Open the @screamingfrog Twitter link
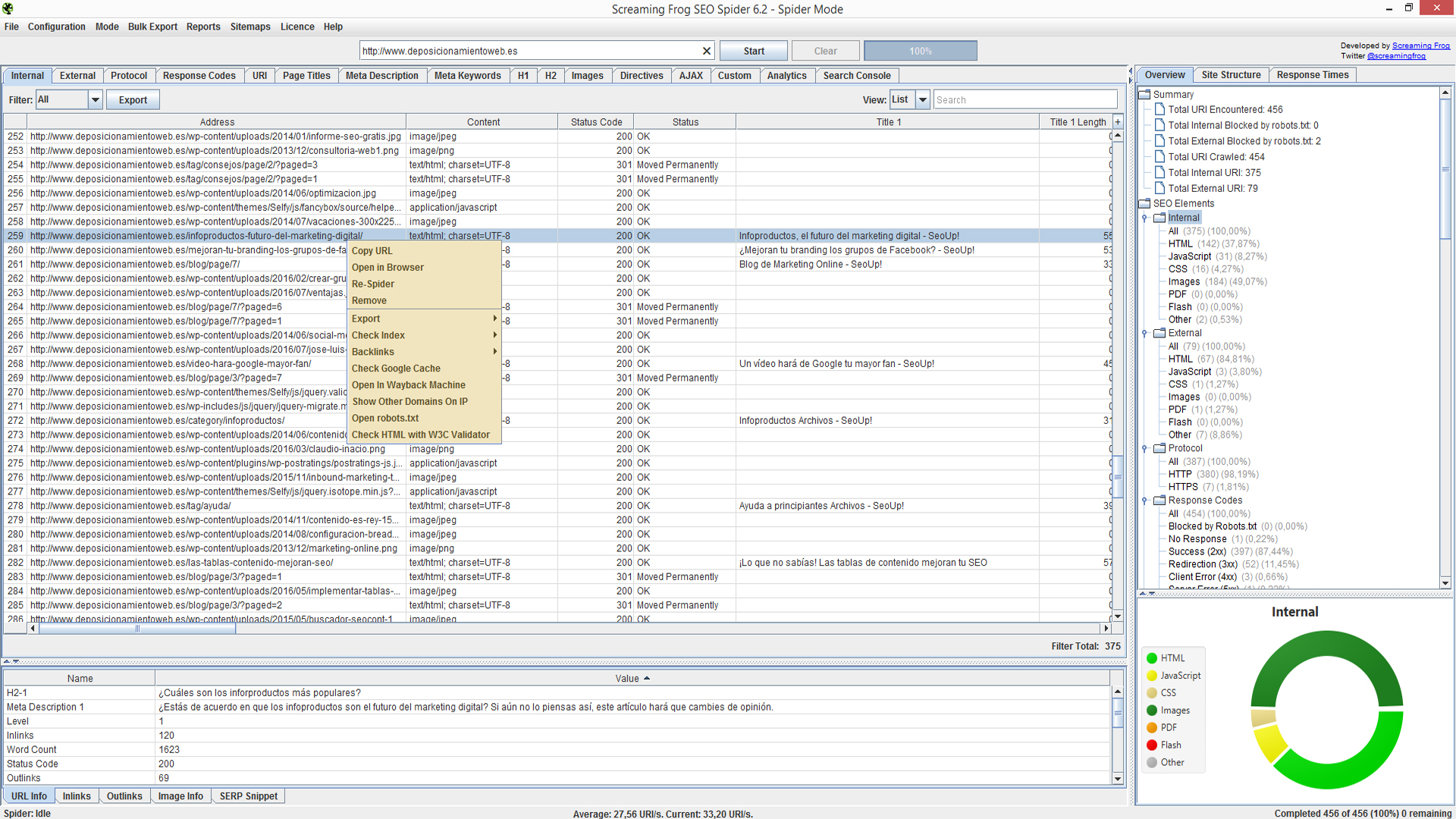 tap(1396, 55)
